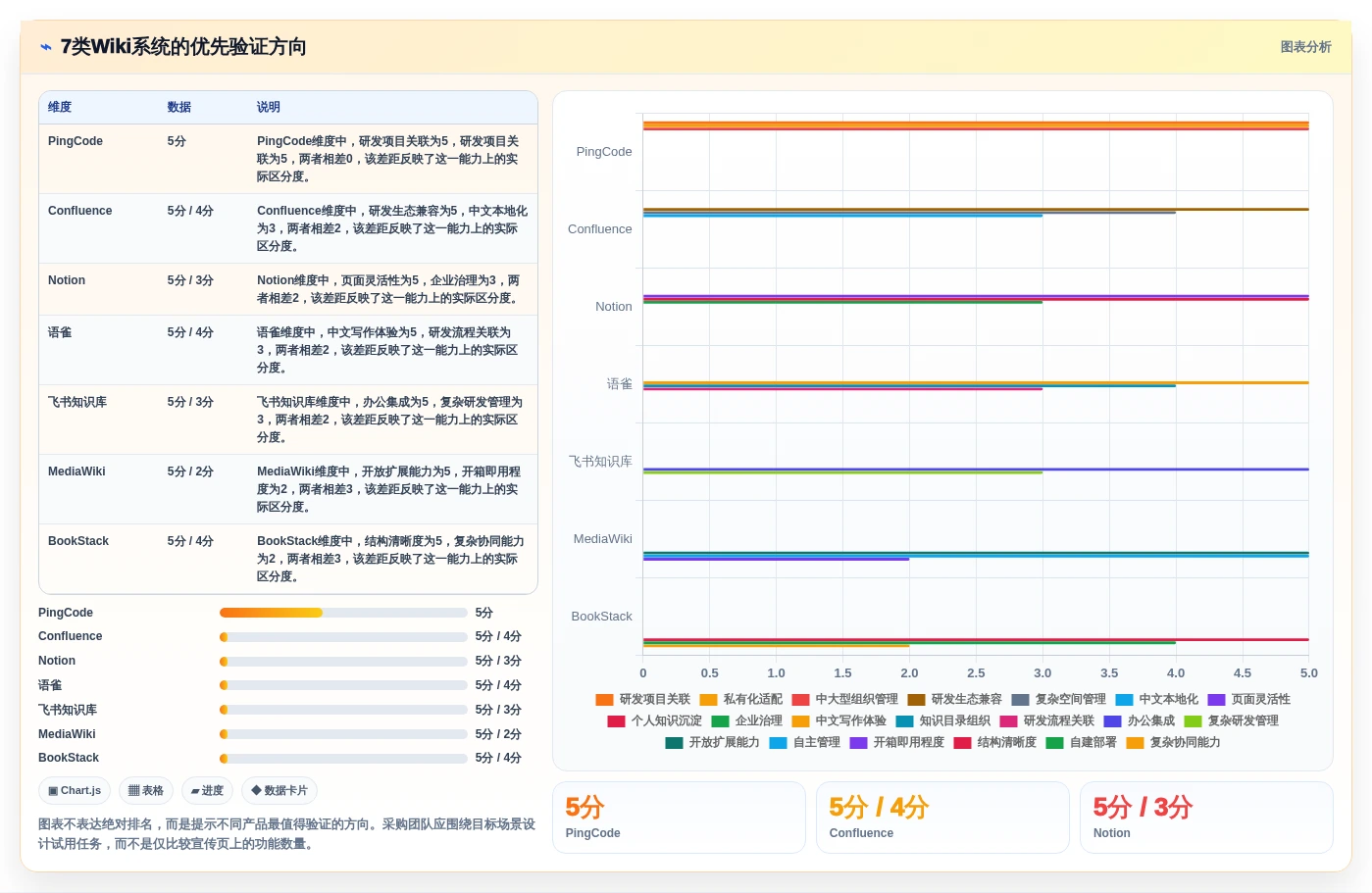The height and width of the screenshot is (893, 1372).
Task: Toggle 中文写作体验 legend item
Action: click(838, 721)
